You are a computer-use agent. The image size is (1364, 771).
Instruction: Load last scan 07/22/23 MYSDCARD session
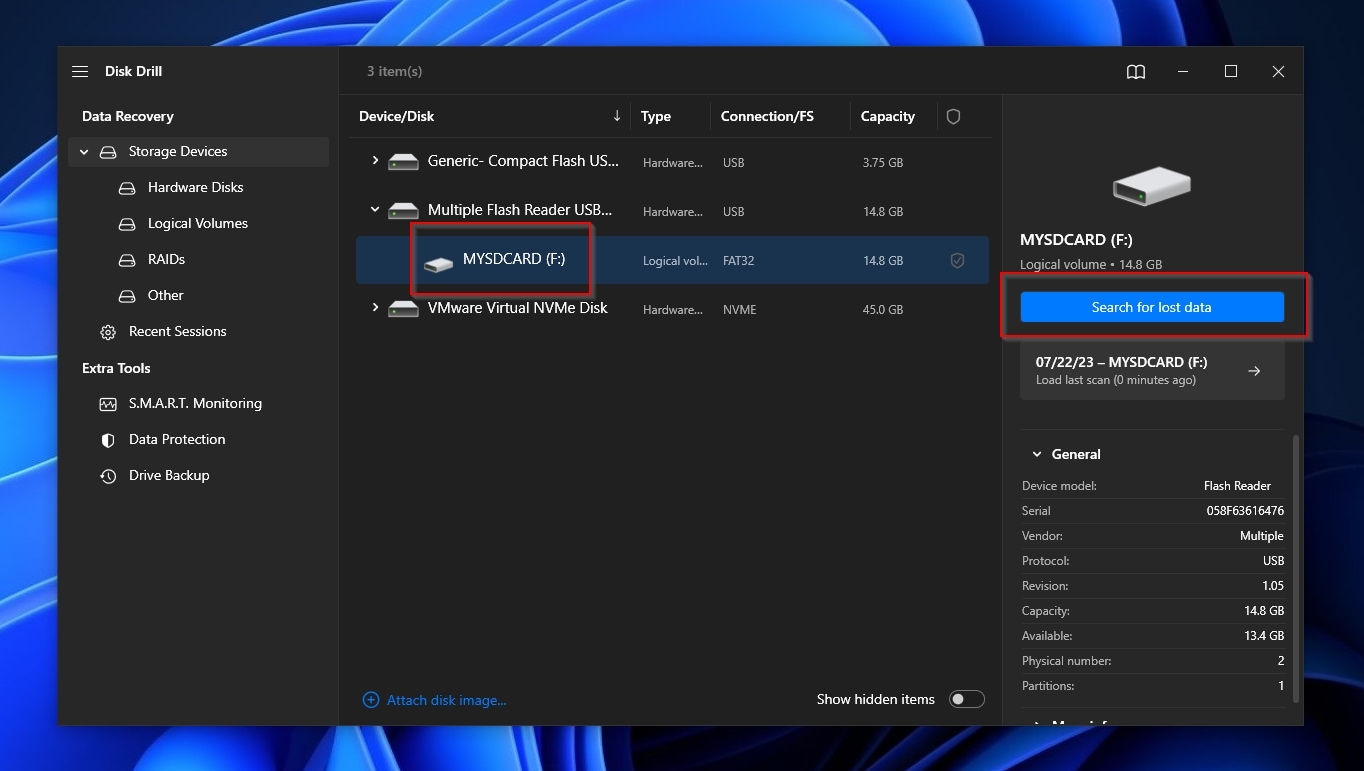1152,371
